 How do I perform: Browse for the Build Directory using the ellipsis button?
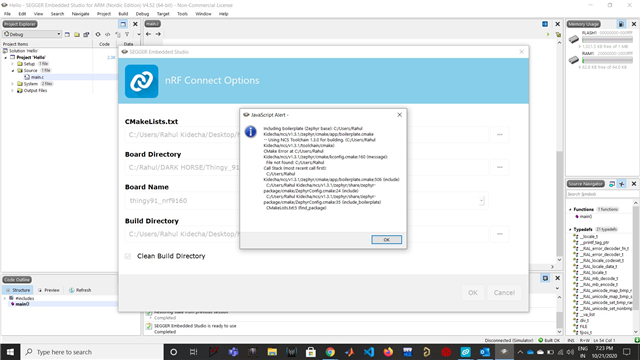point(500,234)
